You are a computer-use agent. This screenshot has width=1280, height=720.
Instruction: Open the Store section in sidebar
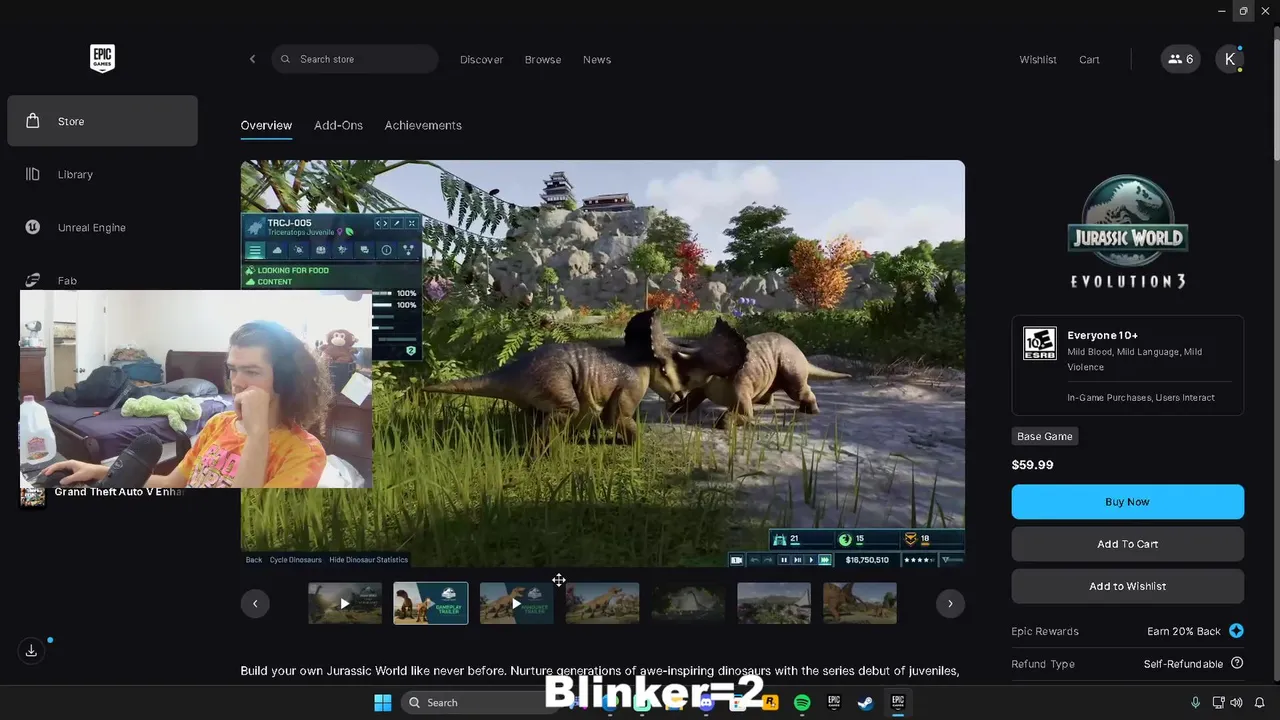click(102, 121)
